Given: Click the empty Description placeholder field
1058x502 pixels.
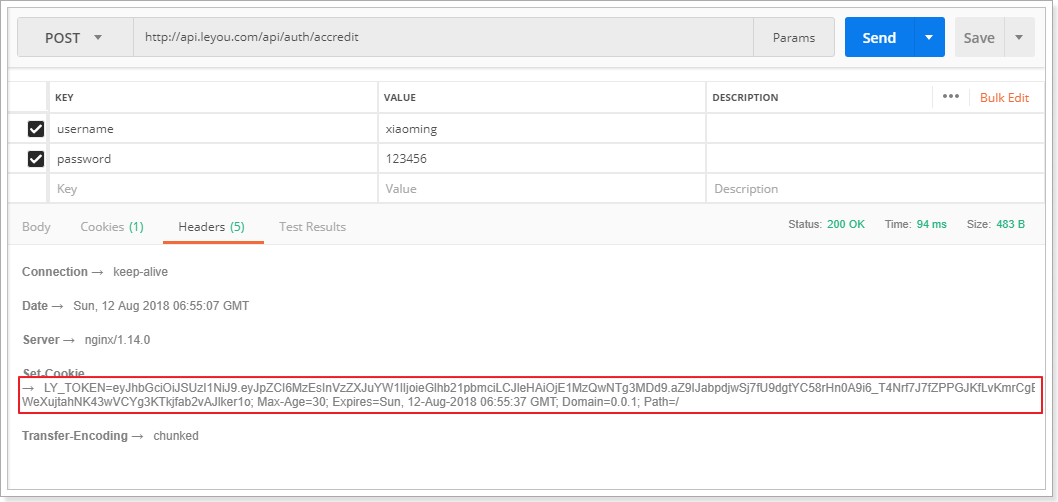Looking at the screenshot, I should 875,189.
